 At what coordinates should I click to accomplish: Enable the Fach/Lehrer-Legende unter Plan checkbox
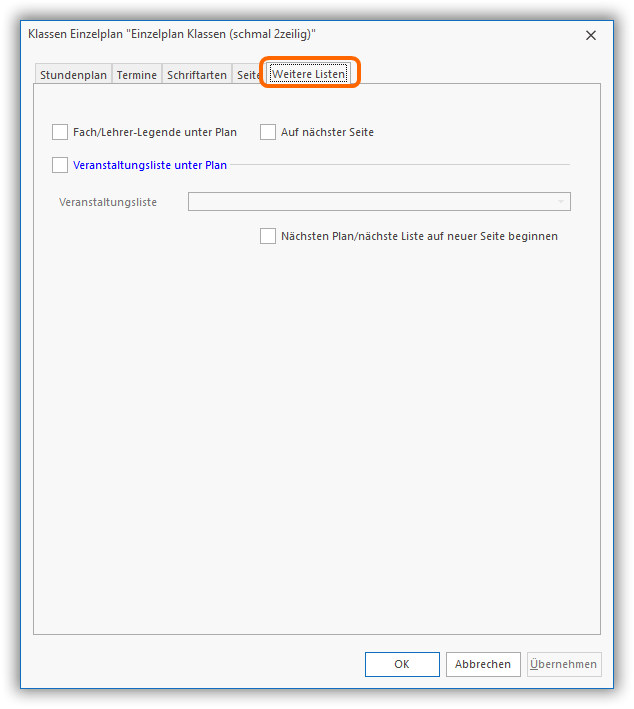pos(60,132)
